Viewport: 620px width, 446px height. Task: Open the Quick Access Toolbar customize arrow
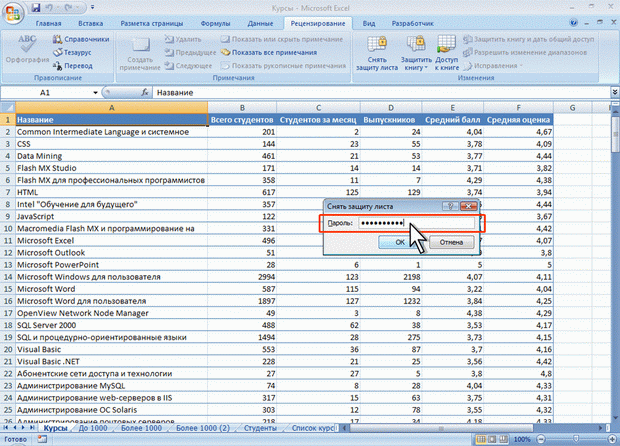[93, 8]
